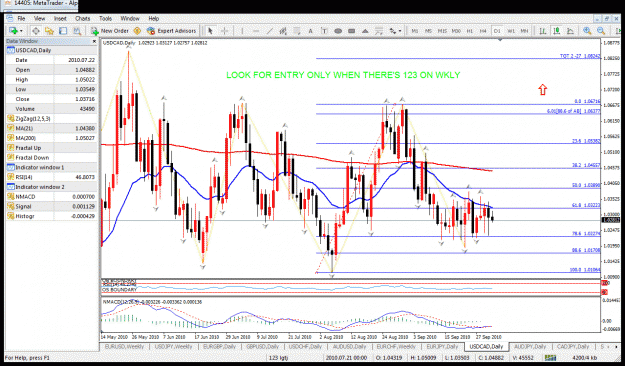Select RSI(14) row in Data Window
The height and width of the screenshot is (366, 625).
pyautogui.click(x=51, y=177)
